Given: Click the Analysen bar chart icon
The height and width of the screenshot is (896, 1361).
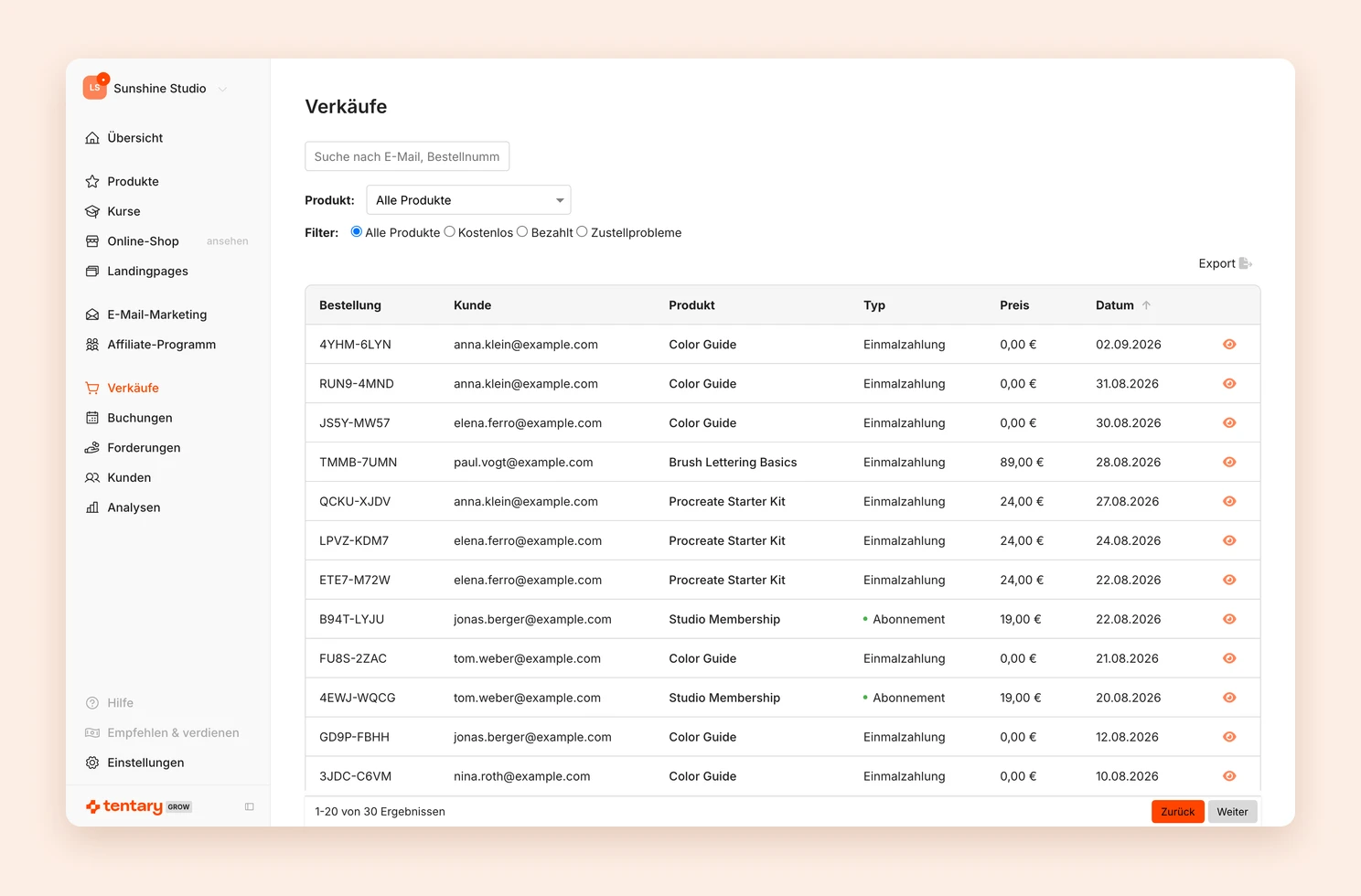Looking at the screenshot, I should pyautogui.click(x=92, y=507).
